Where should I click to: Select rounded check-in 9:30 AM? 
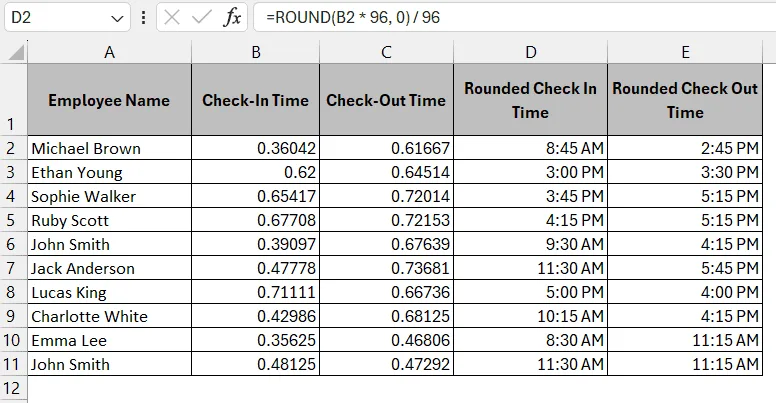point(530,244)
